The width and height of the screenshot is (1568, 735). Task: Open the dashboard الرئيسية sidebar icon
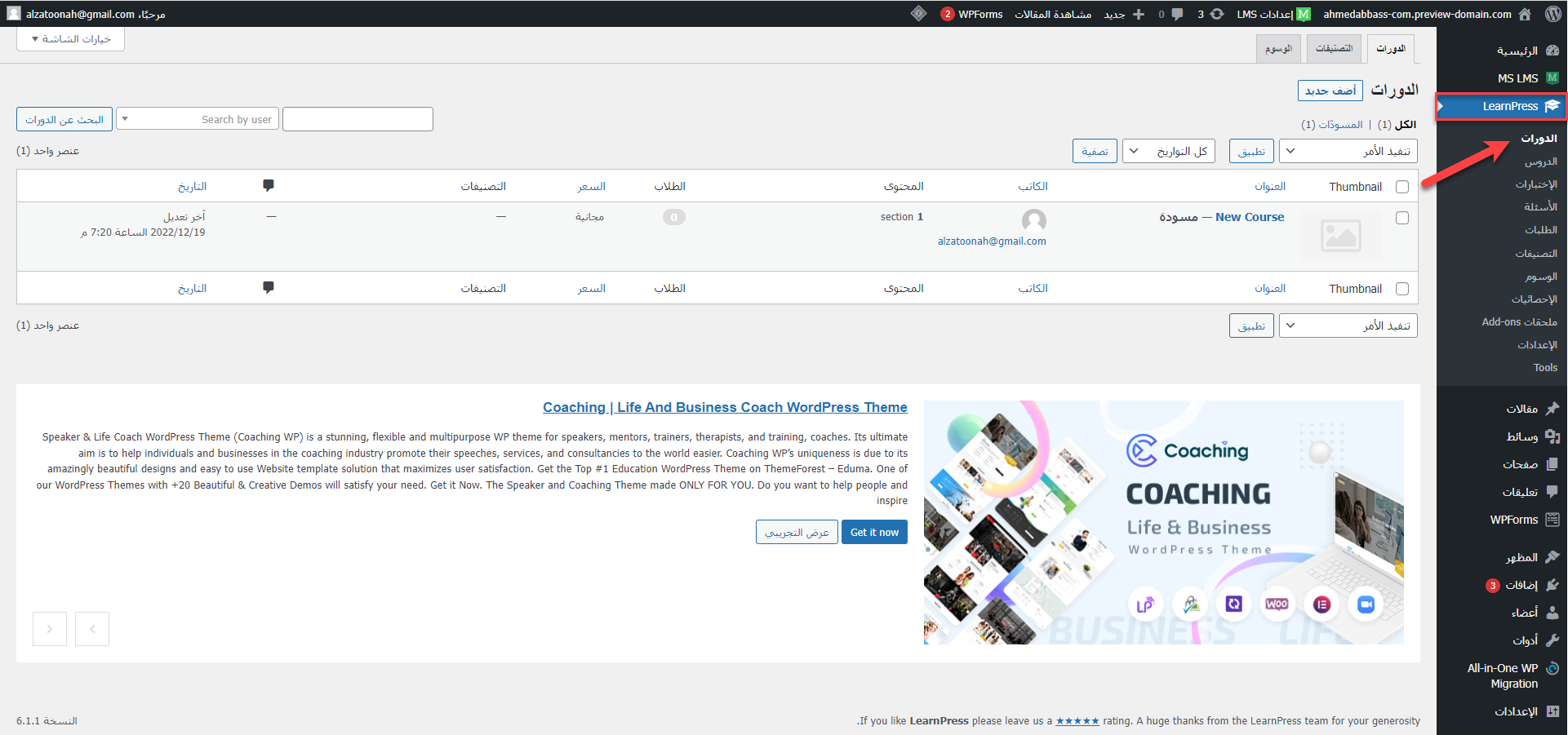pyautogui.click(x=1552, y=51)
